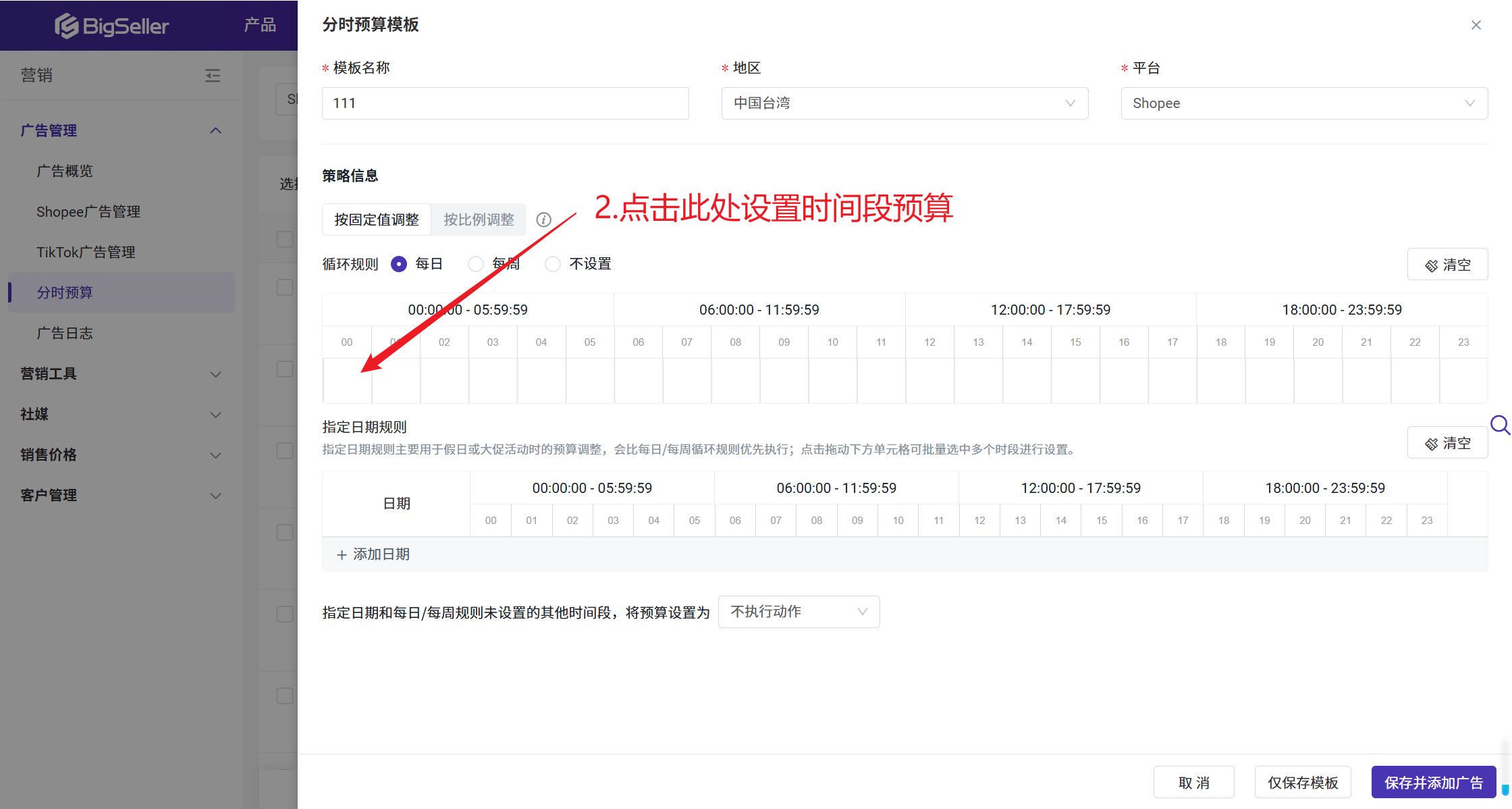Screen dimensions: 1512x809
Task: Click 仅保存模板 button
Action: point(1302,783)
